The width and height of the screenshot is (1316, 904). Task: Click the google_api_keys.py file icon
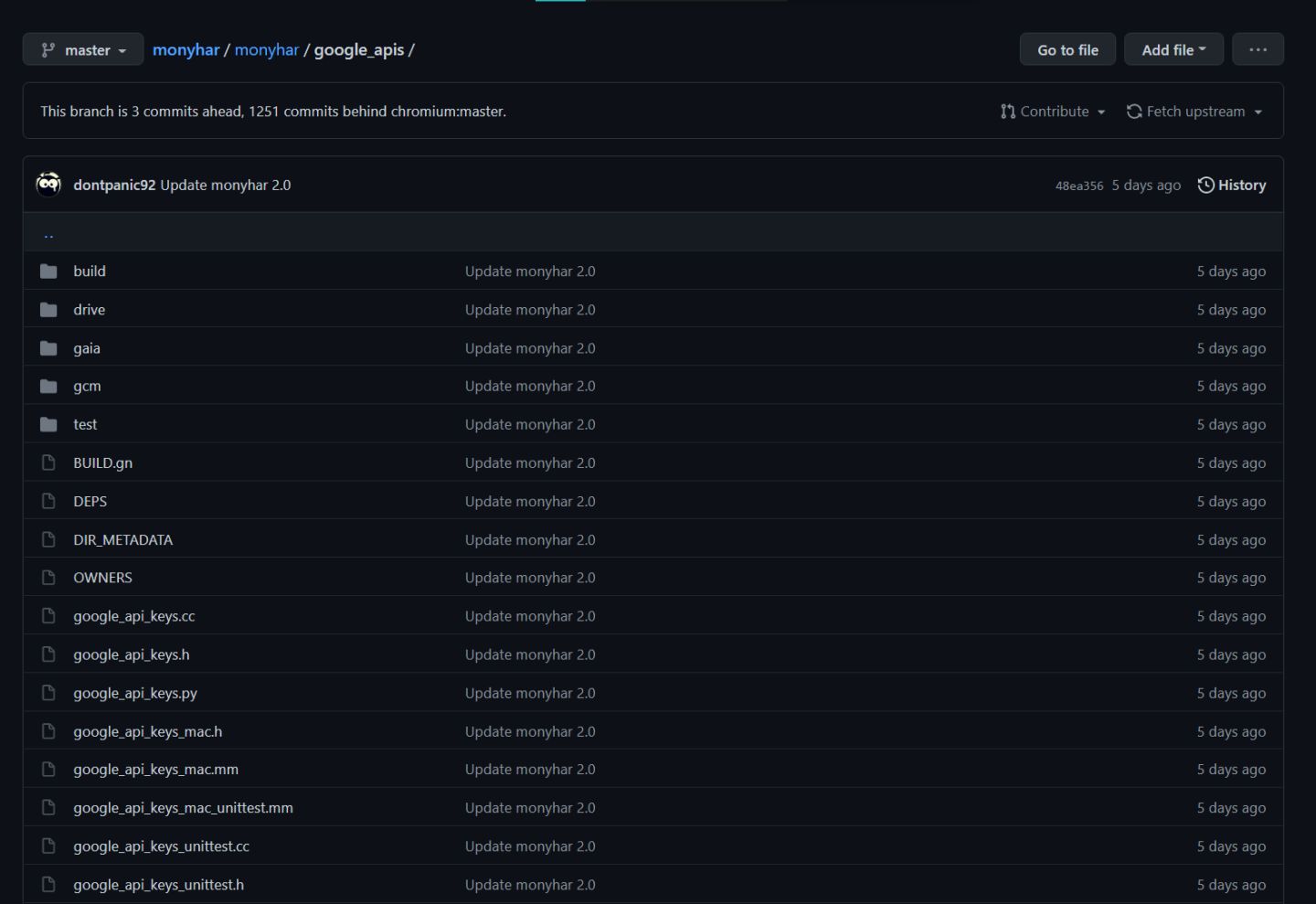point(48,693)
